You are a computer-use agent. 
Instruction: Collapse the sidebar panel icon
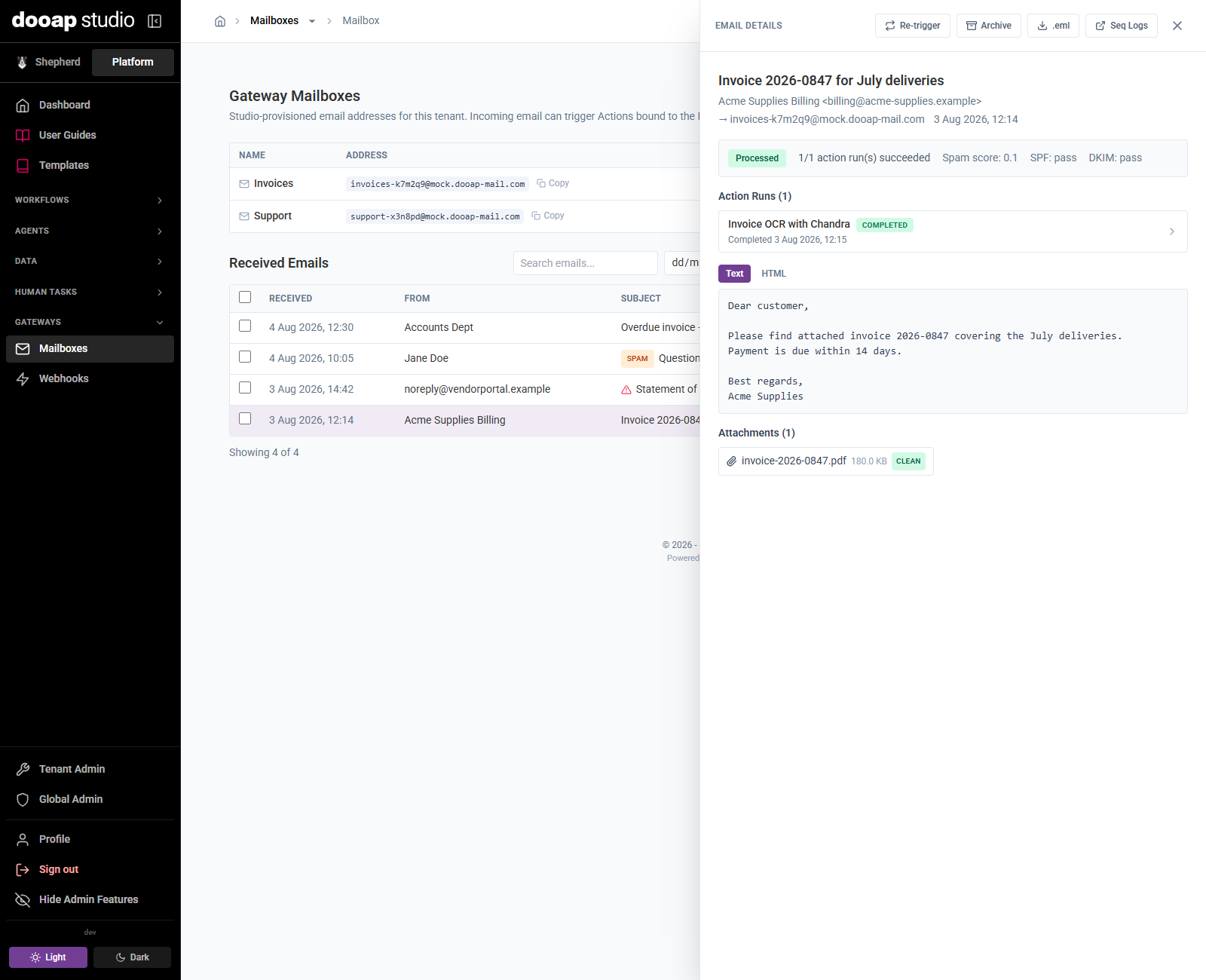click(x=155, y=21)
